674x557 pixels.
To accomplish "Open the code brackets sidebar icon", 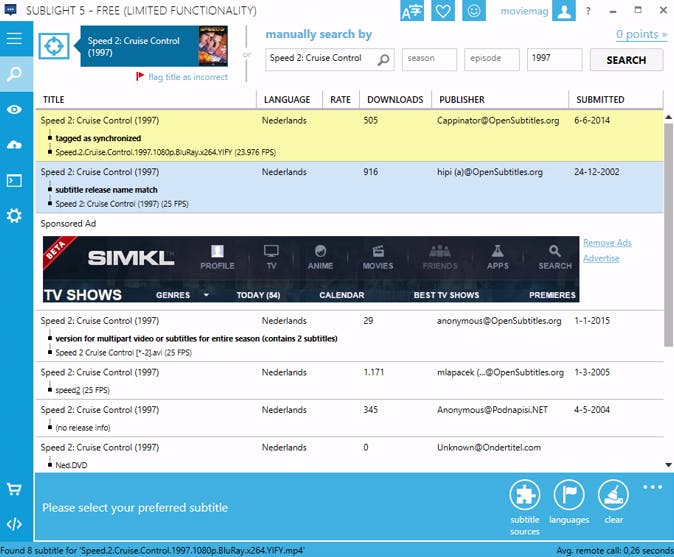I will (x=14, y=524).
